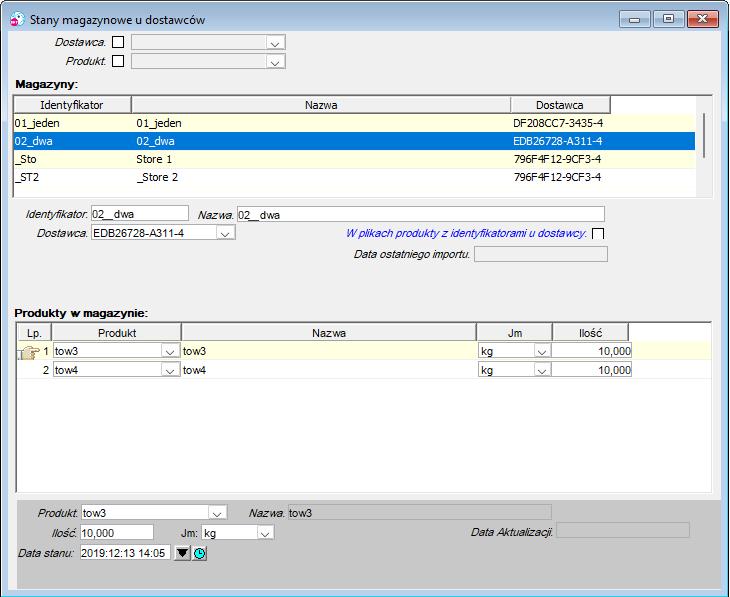Click bottom read-only Nazwa field tow3

[420, 512]
